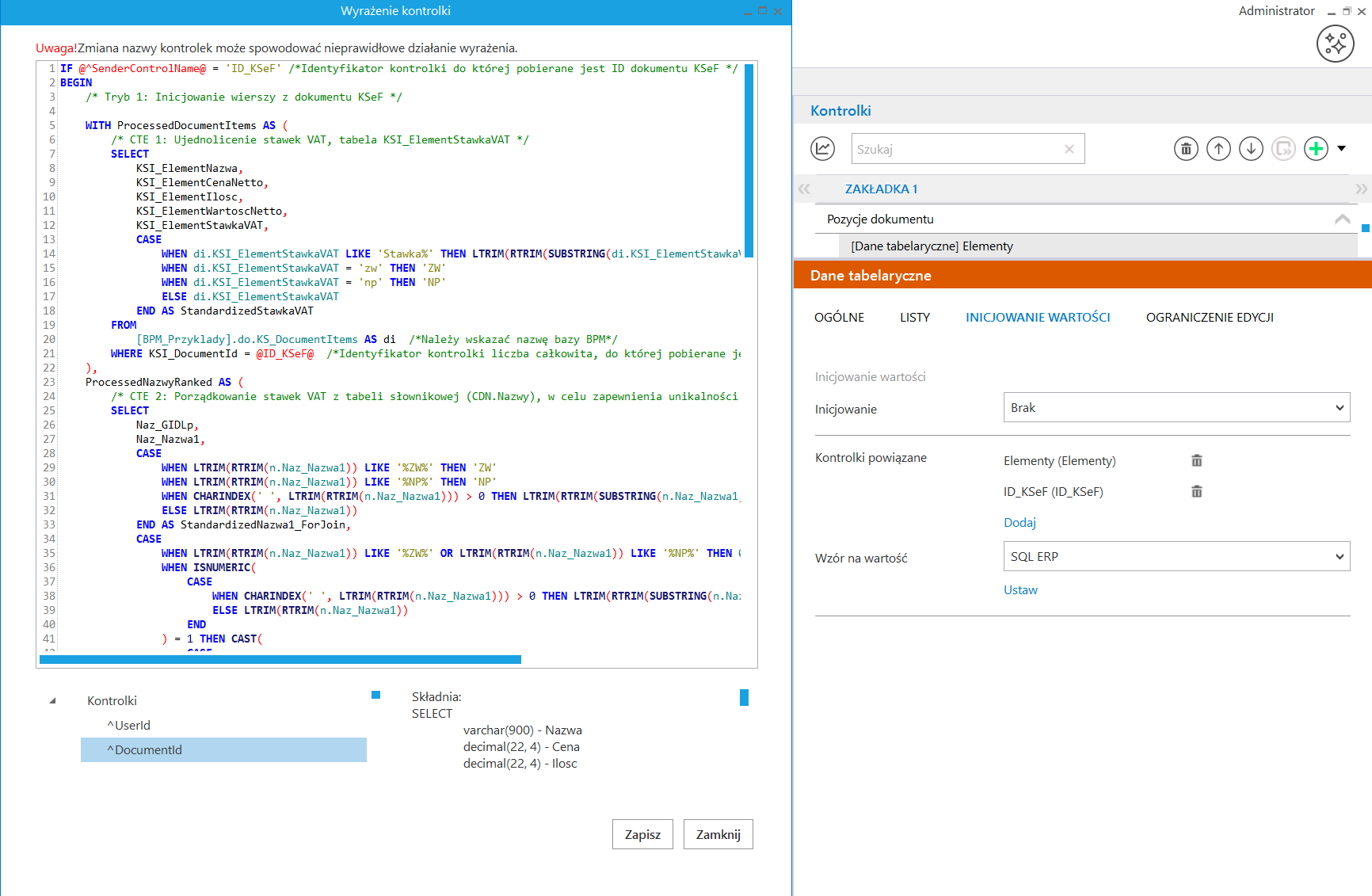Screen dimensions: 1372x896
Task: Open the Wzór na wartość dropdown
Action: (x=1176, y=557)
